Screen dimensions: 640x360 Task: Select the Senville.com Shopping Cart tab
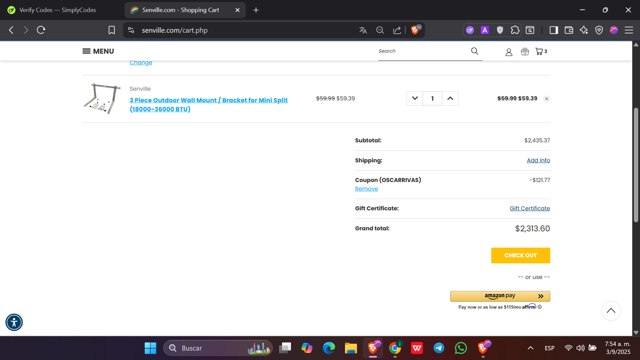(180, 10)
